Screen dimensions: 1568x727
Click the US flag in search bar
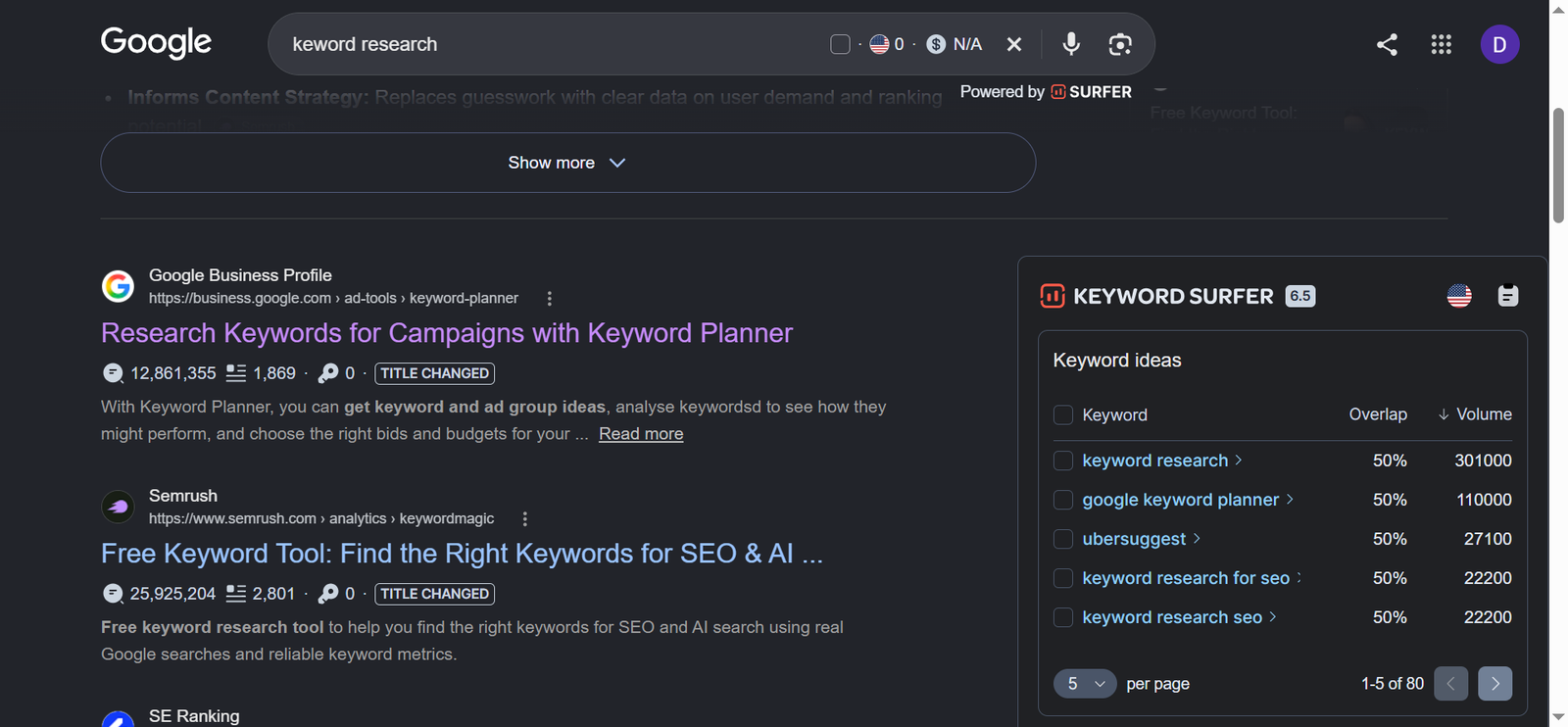[879, 44]
